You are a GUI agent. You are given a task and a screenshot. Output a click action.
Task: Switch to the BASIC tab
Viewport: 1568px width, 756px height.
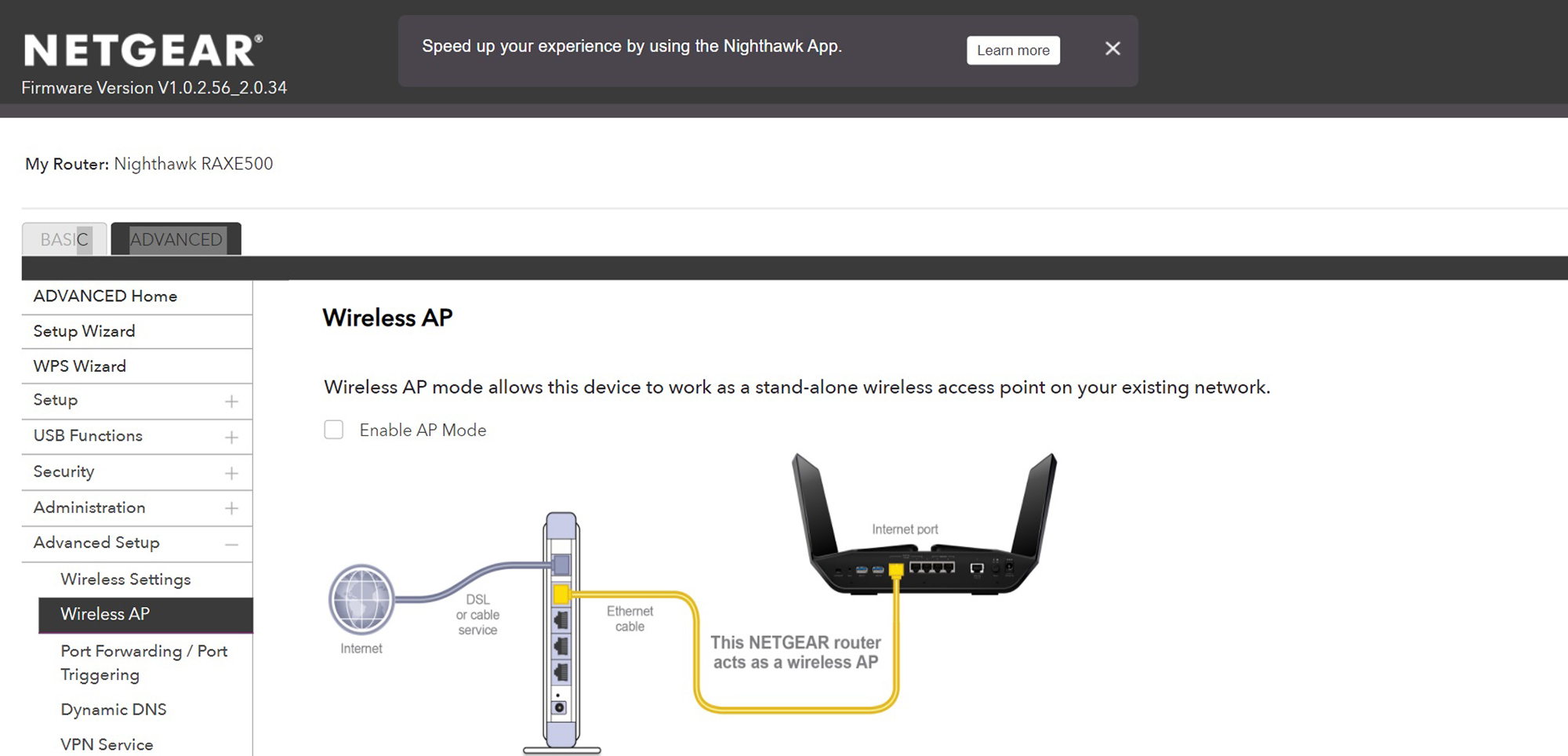point(64,239)
